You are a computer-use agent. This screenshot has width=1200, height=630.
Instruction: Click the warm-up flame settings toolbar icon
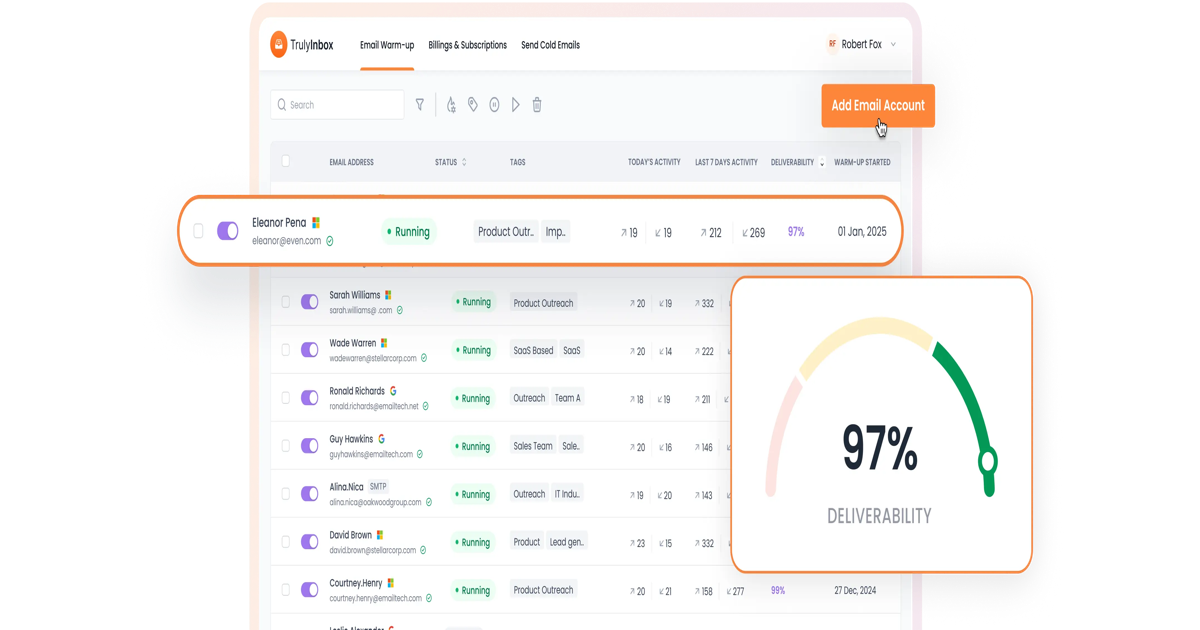click(x=451, y=104)
